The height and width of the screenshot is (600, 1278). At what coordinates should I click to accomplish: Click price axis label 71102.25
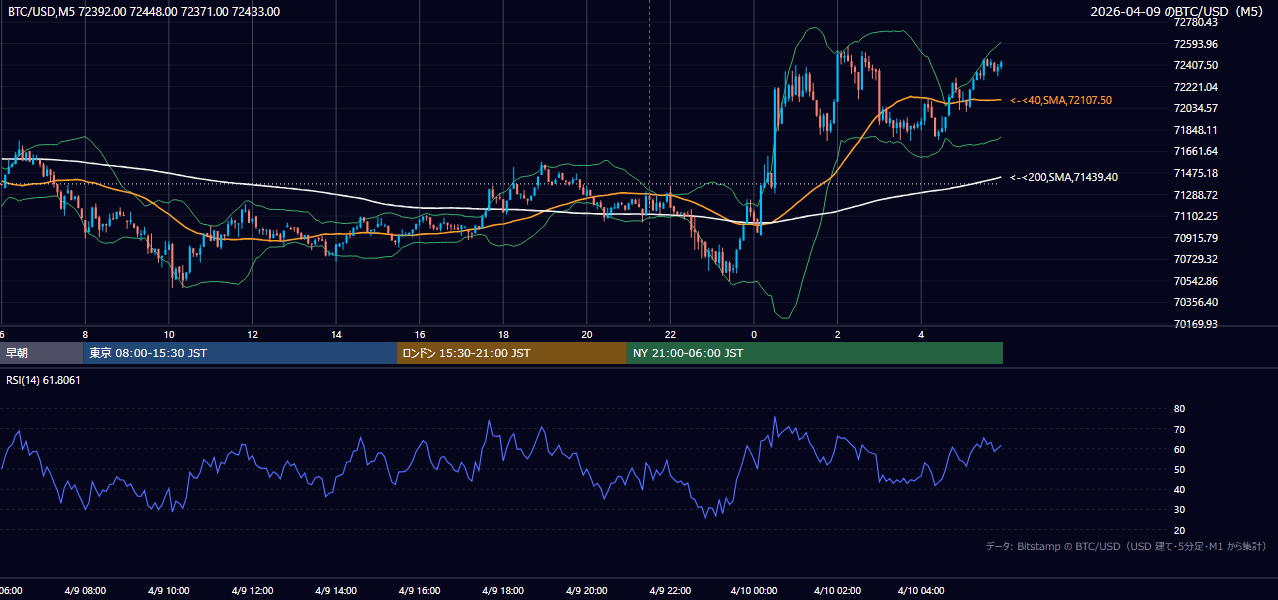pyautogui.click(x=1195, y=216)
